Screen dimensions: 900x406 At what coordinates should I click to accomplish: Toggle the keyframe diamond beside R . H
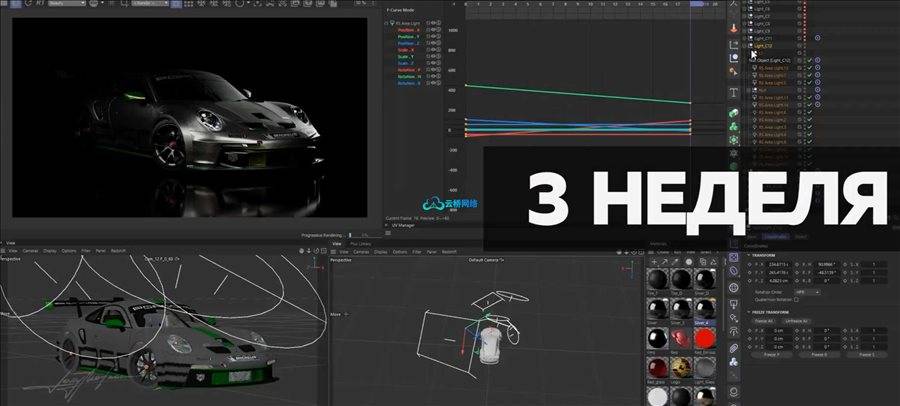point(797,264)
